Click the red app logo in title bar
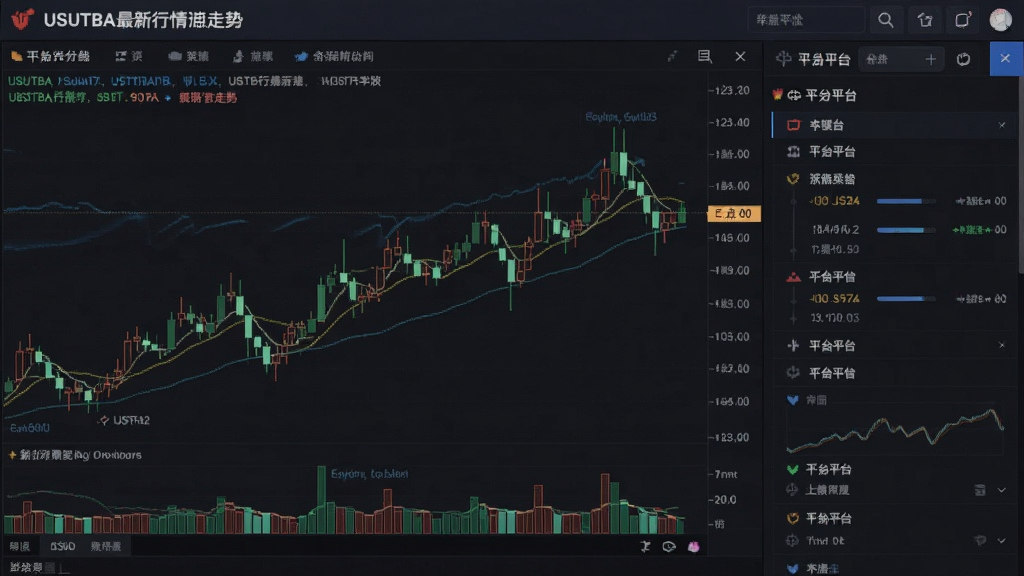Viewport: 1024px width, 576px height. click(22, 19)
